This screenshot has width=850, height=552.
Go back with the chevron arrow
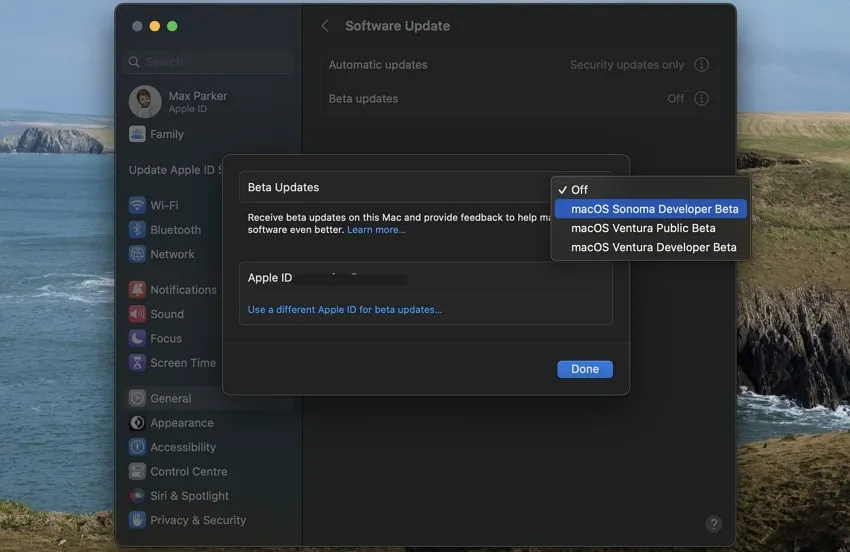pyautogui.click(x=324, y=26)
